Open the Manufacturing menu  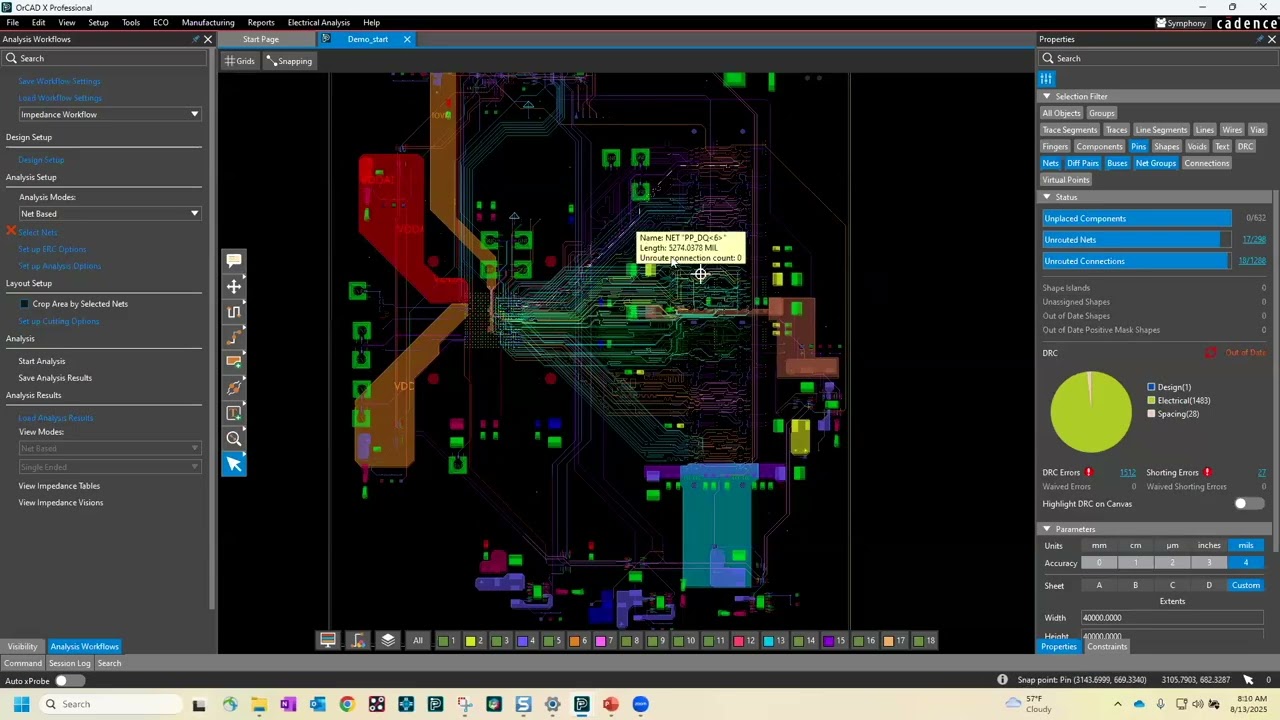(x=208, y=22)
